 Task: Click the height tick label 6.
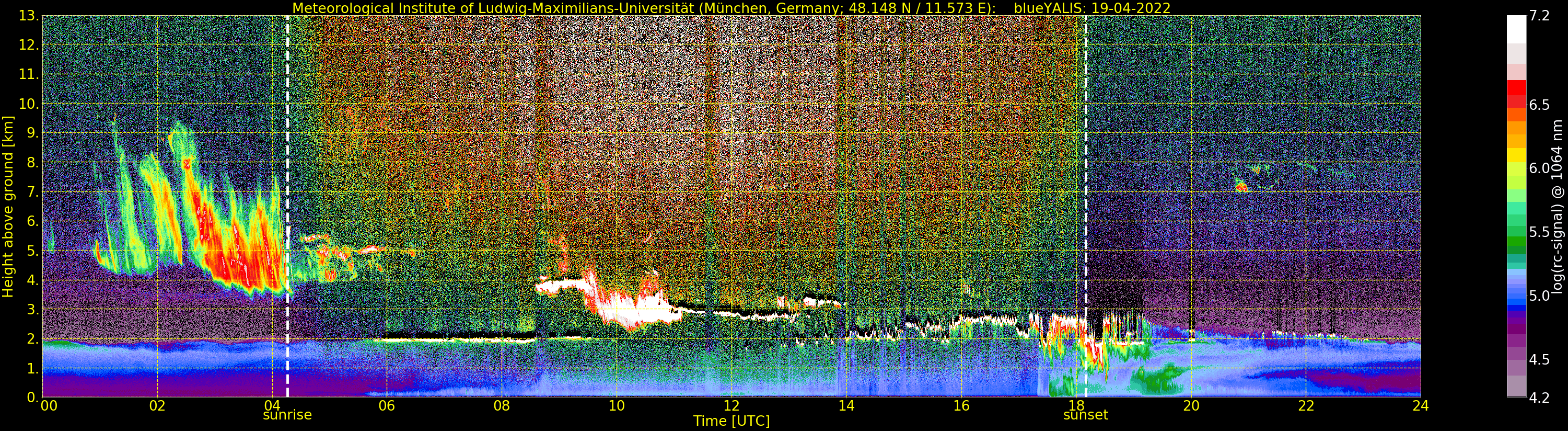(33, 221)
